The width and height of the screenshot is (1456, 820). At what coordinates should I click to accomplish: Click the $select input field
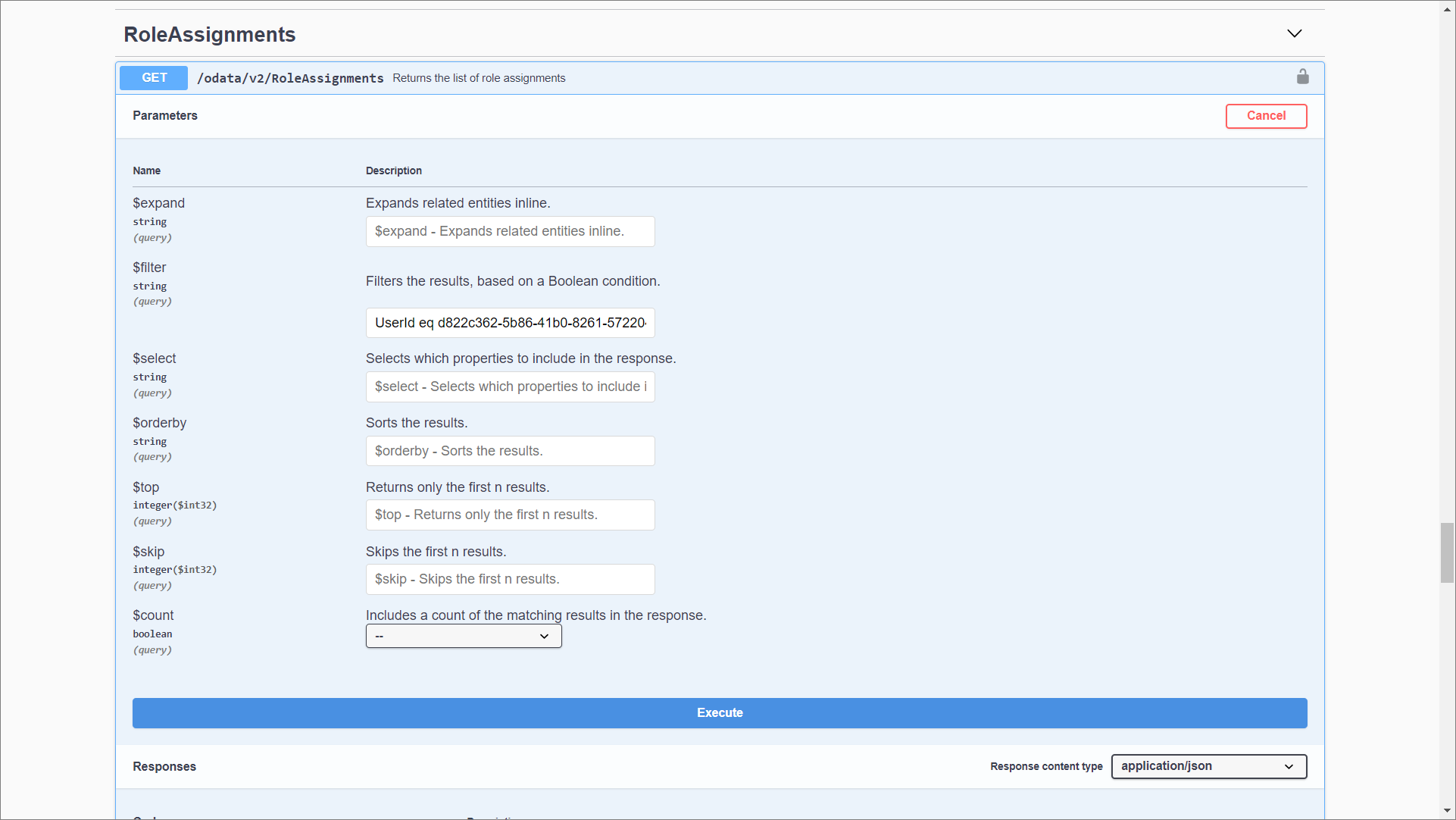(510, 387)
